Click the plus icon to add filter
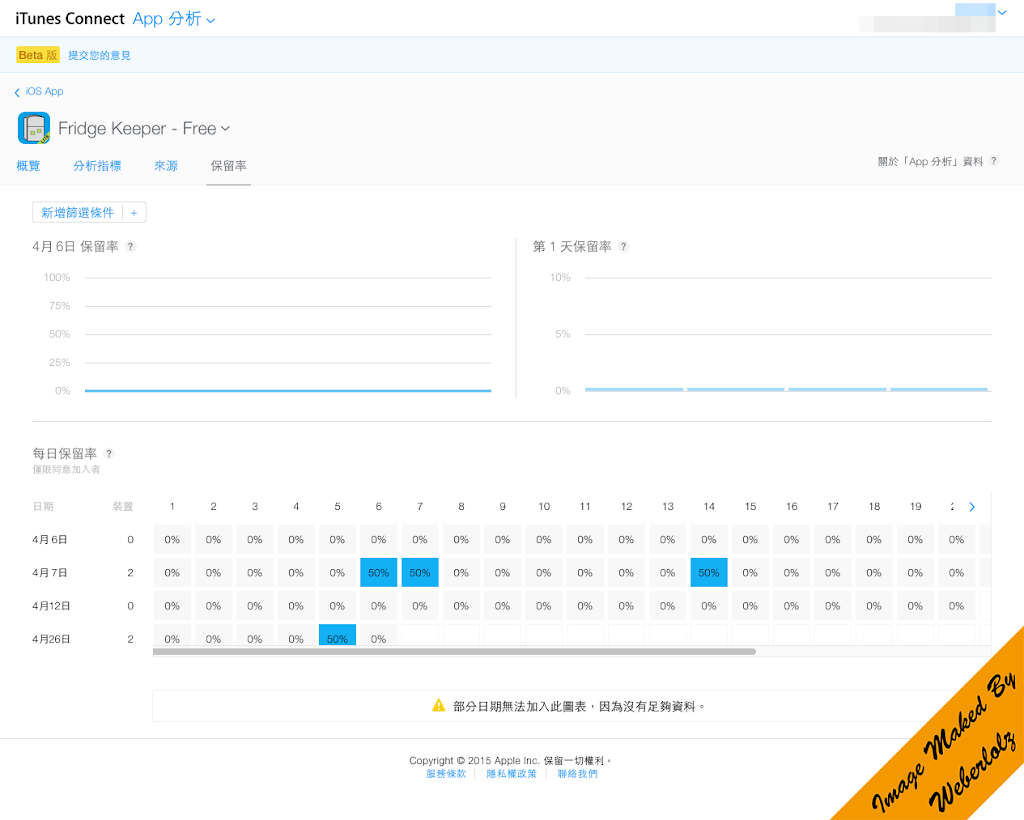1024x820 pixels. (134, 213)
